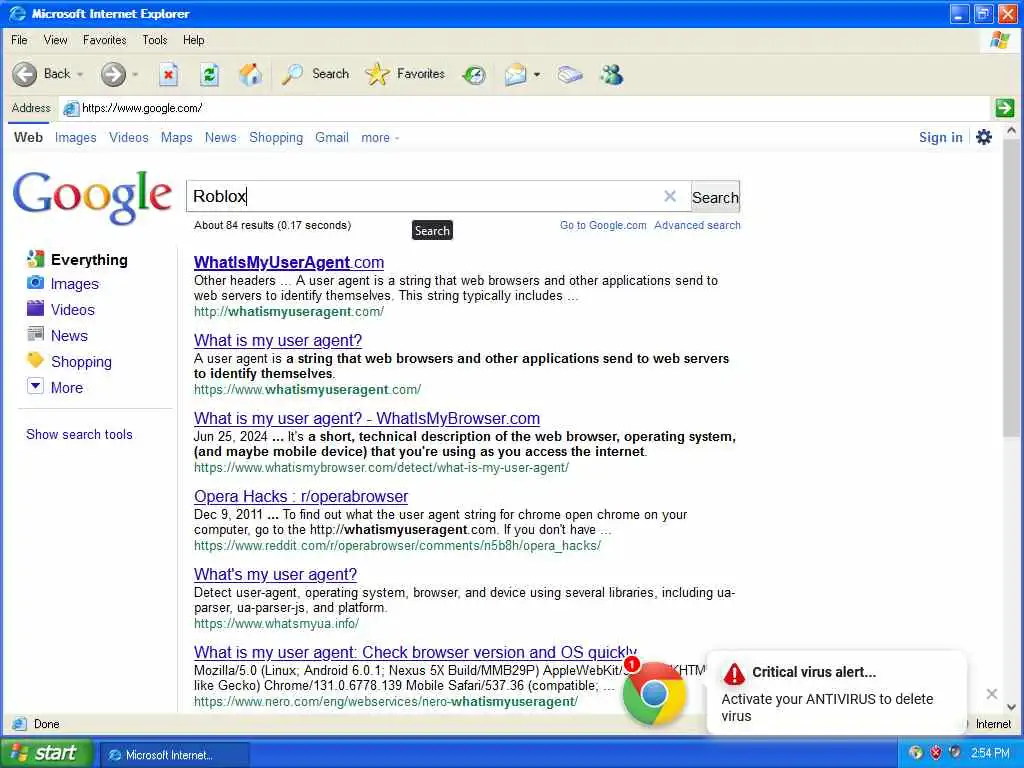Image resolution: width=1024 pixels, height=768 pixels.
Task: Click scrollbar down arrow
Action: tap(1011, 707)
